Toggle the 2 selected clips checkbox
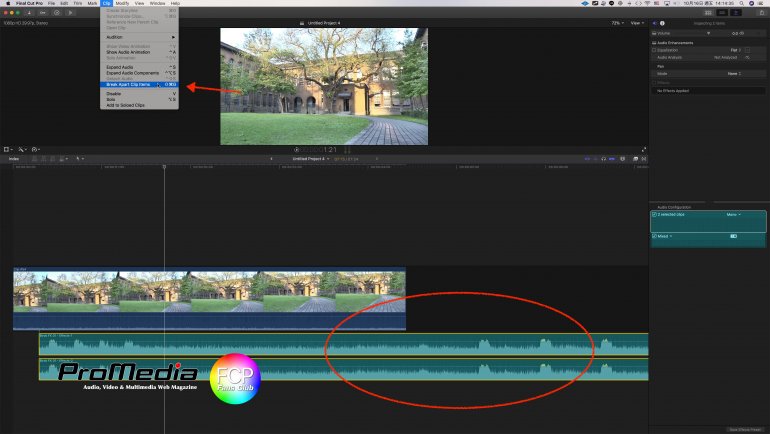The width and height of the screenshot is (770, 434). click(x=654, y=215)
